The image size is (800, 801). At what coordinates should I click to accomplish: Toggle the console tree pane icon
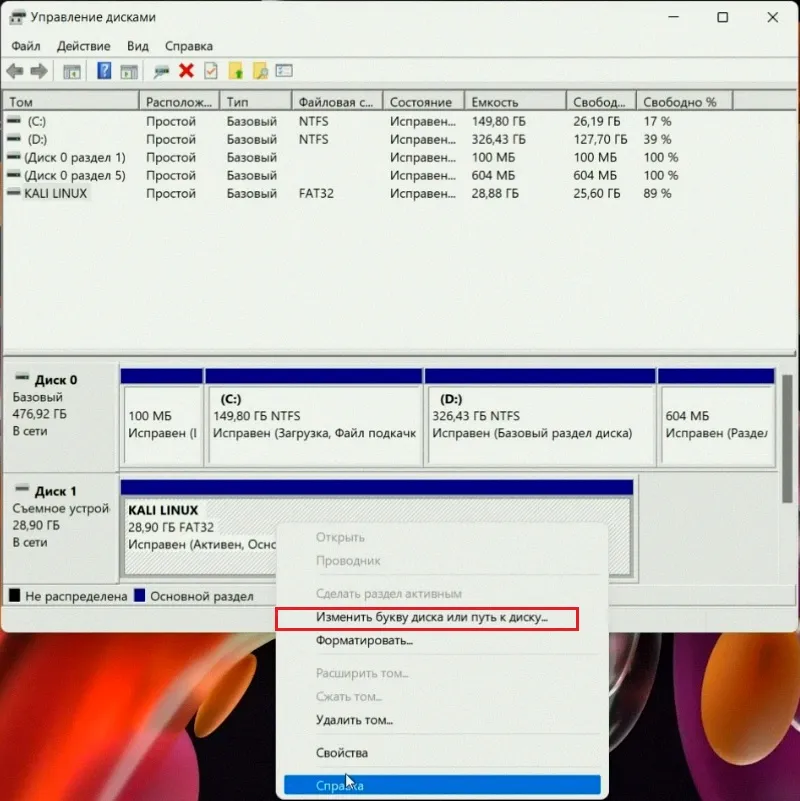pyautogui.click(x=72, y=72)
